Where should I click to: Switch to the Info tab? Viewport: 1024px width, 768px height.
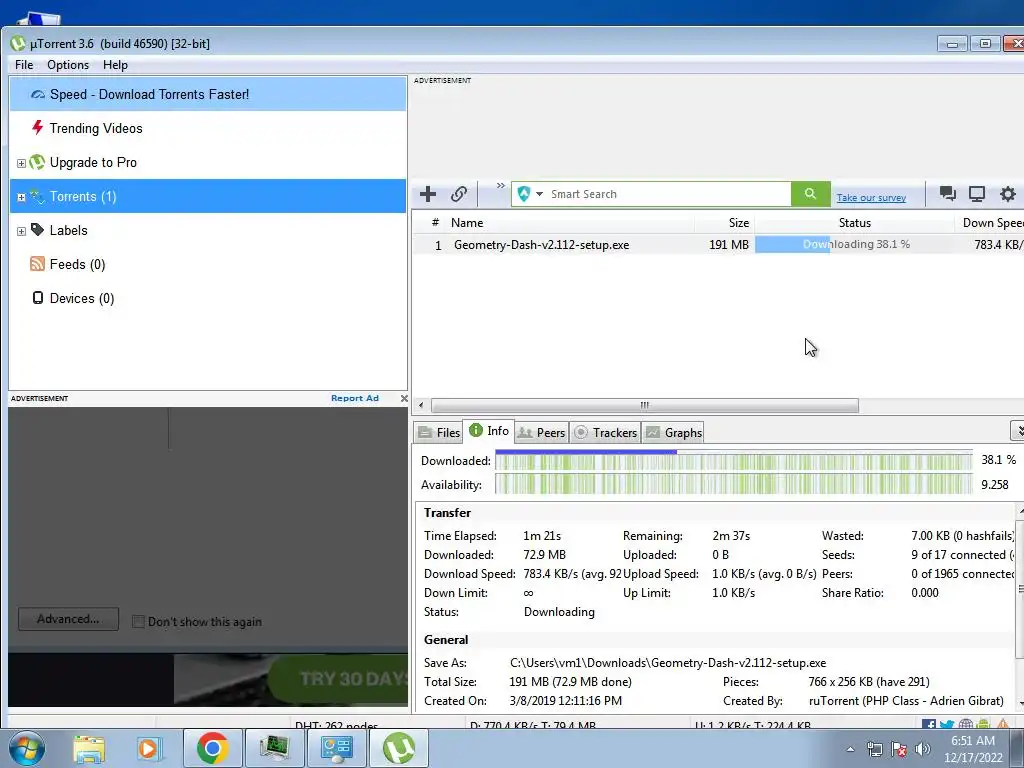point(489,431)
